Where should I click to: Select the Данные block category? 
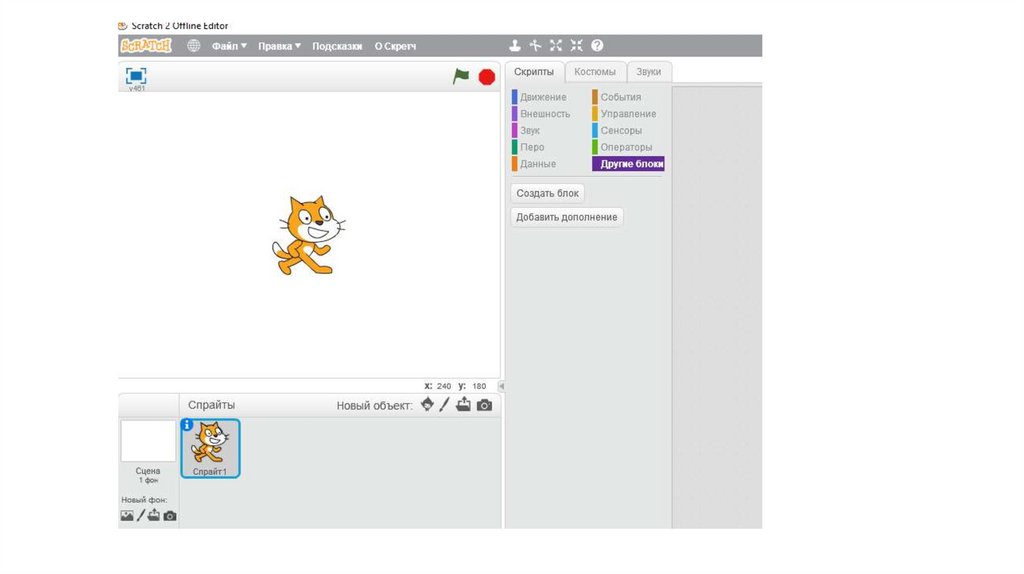[x=534, y=164]
